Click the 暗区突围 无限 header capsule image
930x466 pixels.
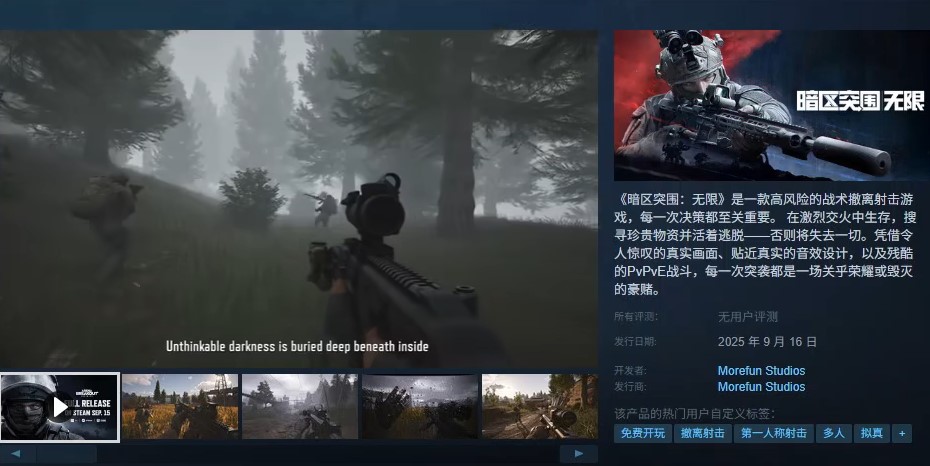coord(769,105)
